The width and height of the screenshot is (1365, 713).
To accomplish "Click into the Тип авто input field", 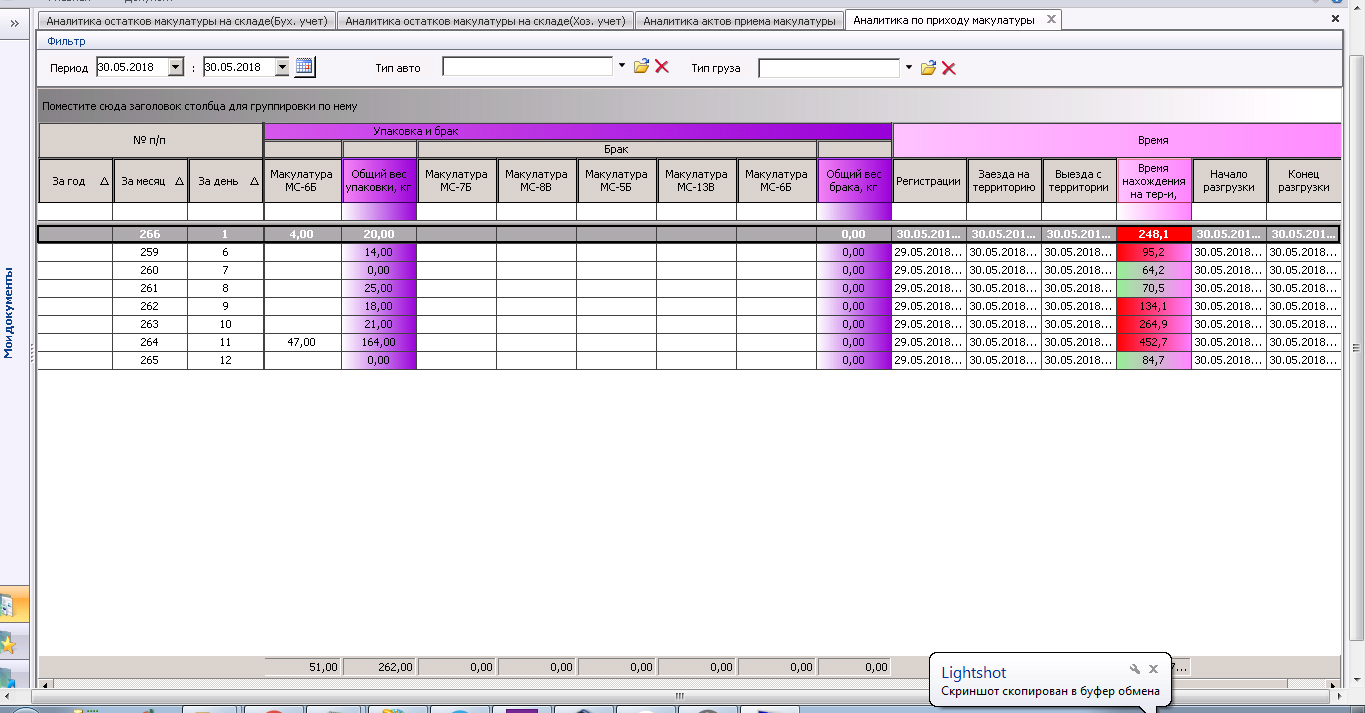I will (x=527, y=66).
